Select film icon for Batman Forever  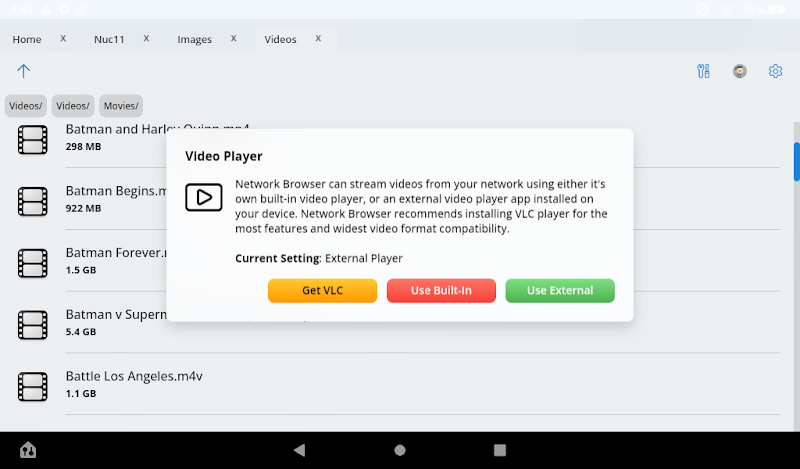point(33,263)
